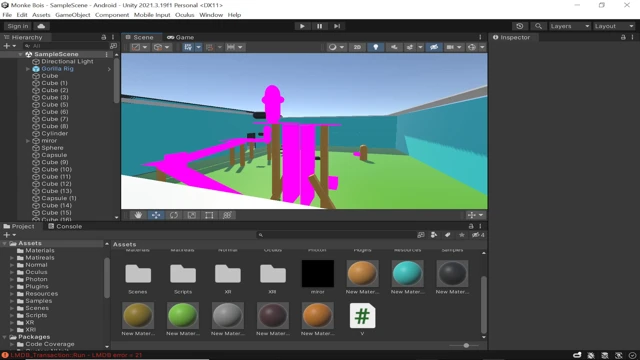Screen dimensions: 640x360
Task: Expand the Gorilla Rig object
Action: tap(28, 69)
